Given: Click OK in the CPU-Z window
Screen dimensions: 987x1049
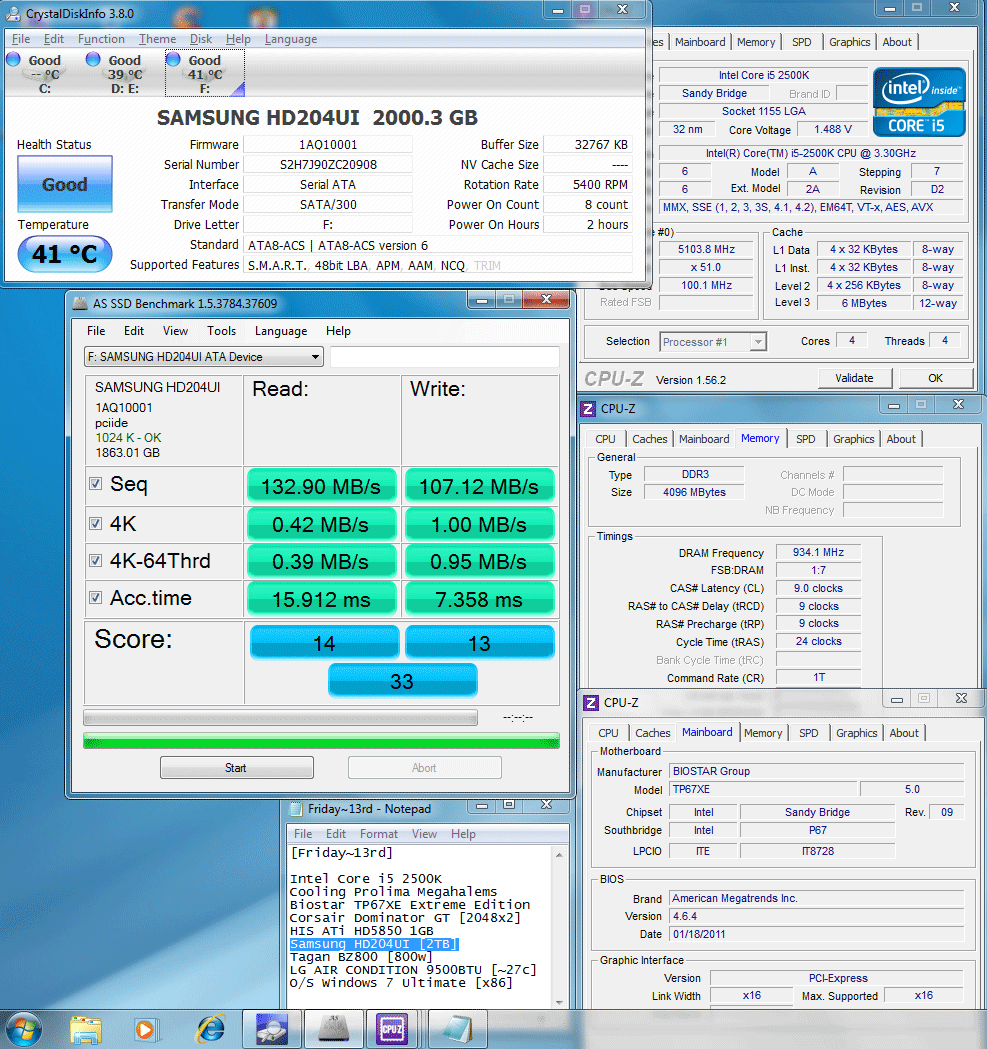Looking at the screenshot, I should (935, 379).
